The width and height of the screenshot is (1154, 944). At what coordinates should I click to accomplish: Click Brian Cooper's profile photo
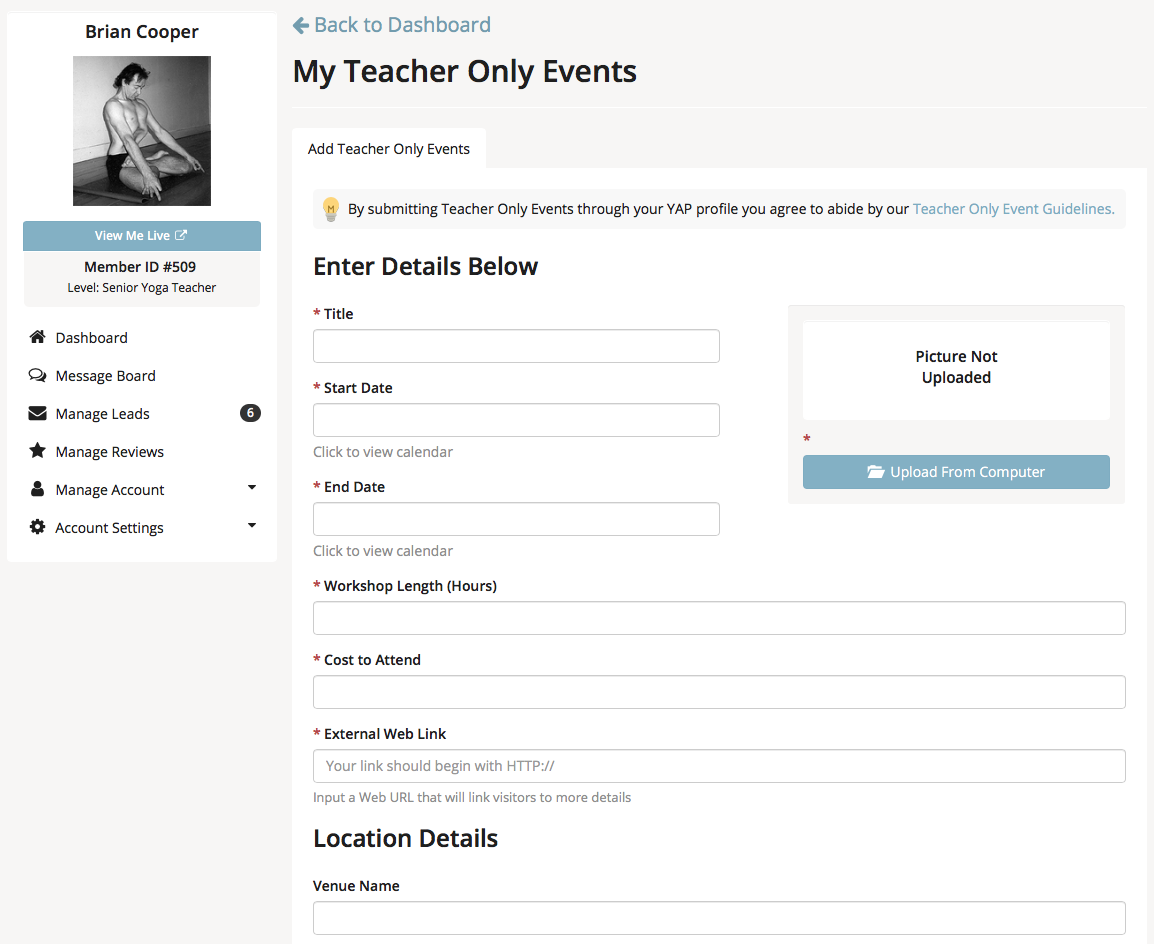tap(142, 131)
